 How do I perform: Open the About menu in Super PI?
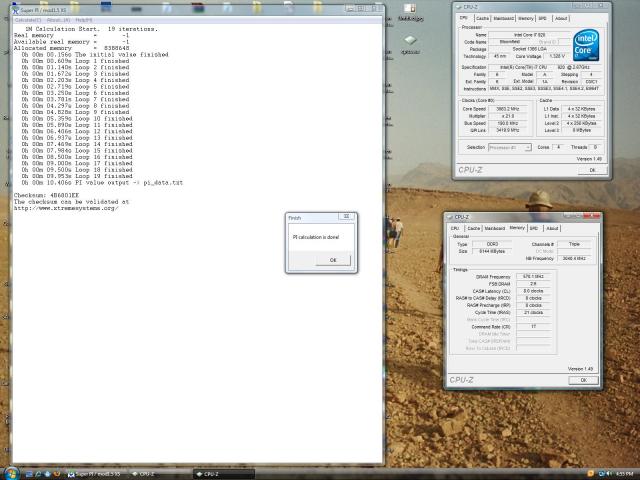pyautogui.click(x=58, y=20)
